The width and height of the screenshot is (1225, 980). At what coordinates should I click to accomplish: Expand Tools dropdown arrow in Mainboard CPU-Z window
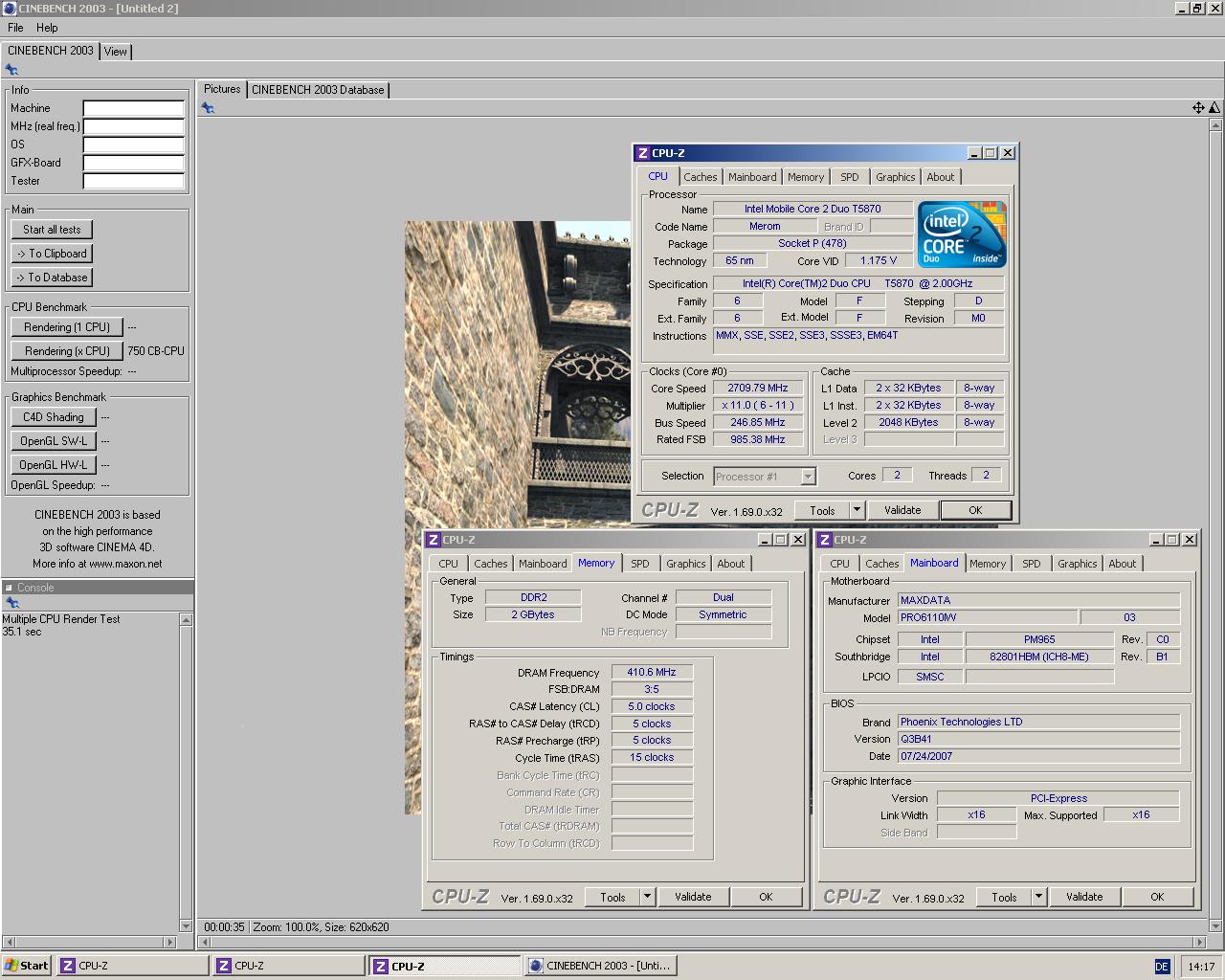tap(1038, 897)
